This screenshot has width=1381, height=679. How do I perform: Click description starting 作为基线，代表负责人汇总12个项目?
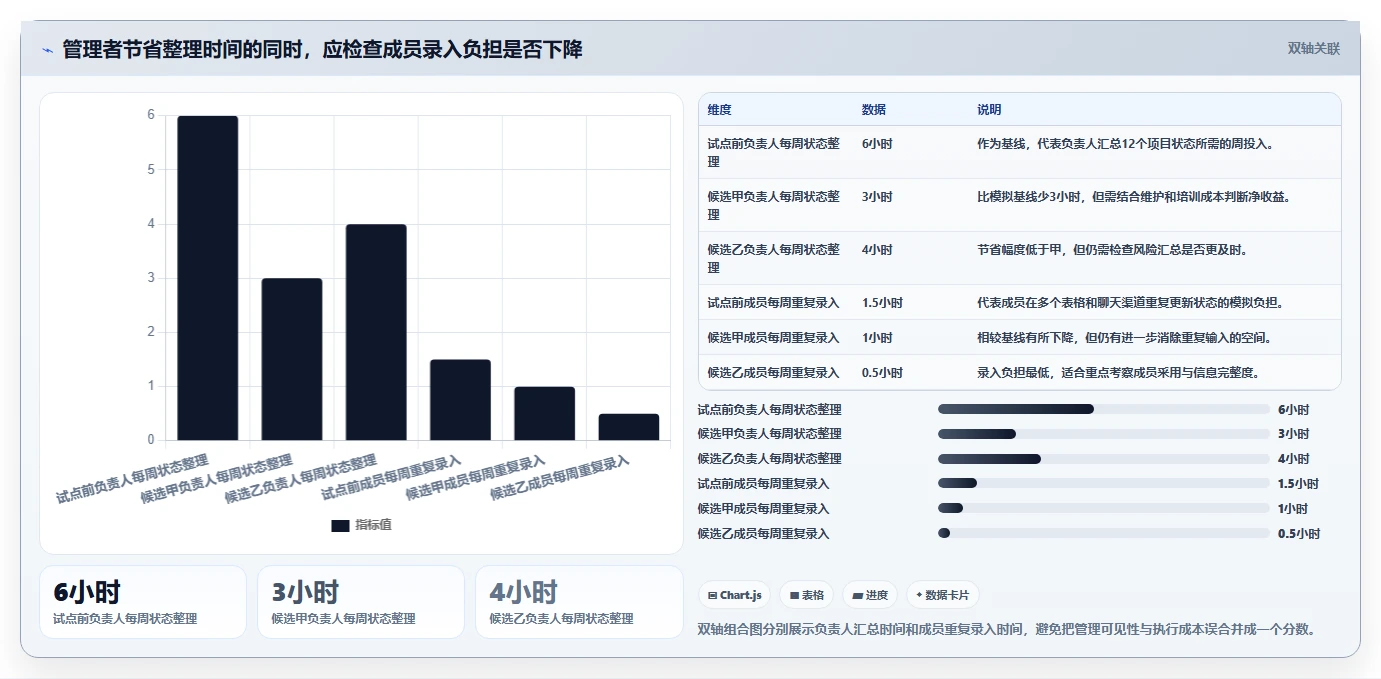pos(1125,144)
